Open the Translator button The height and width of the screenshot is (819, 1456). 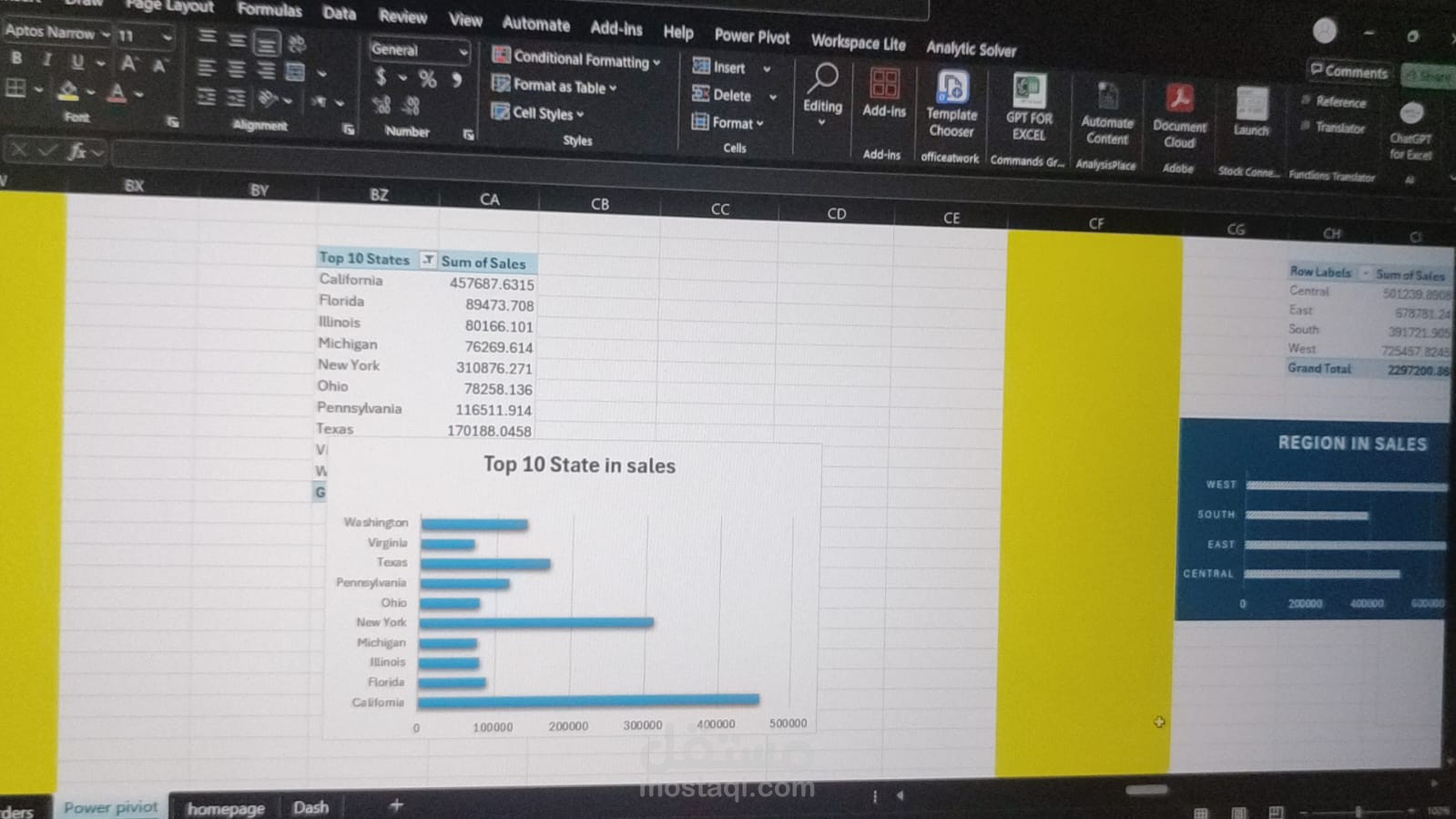(x=1333, y=127)
